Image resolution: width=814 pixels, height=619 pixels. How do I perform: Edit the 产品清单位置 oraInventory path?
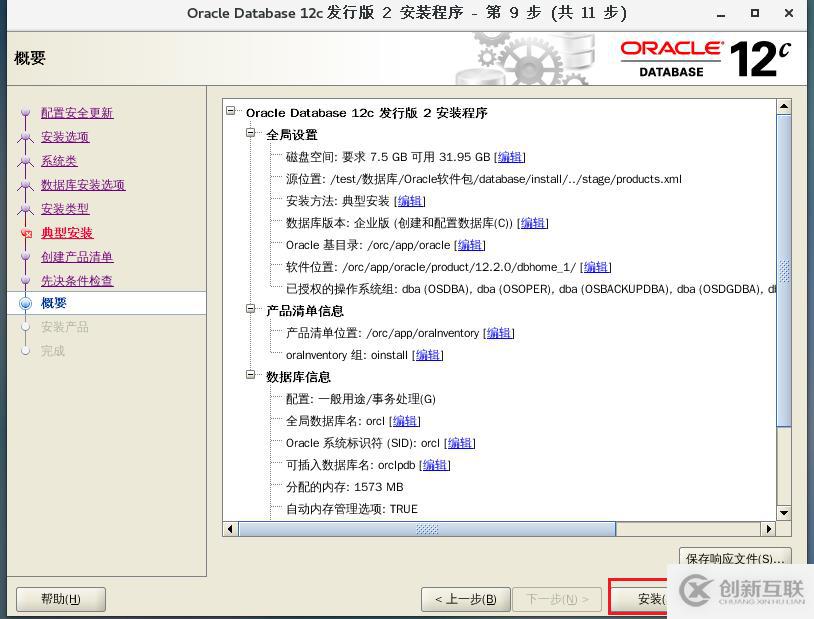tap(499, 333)
